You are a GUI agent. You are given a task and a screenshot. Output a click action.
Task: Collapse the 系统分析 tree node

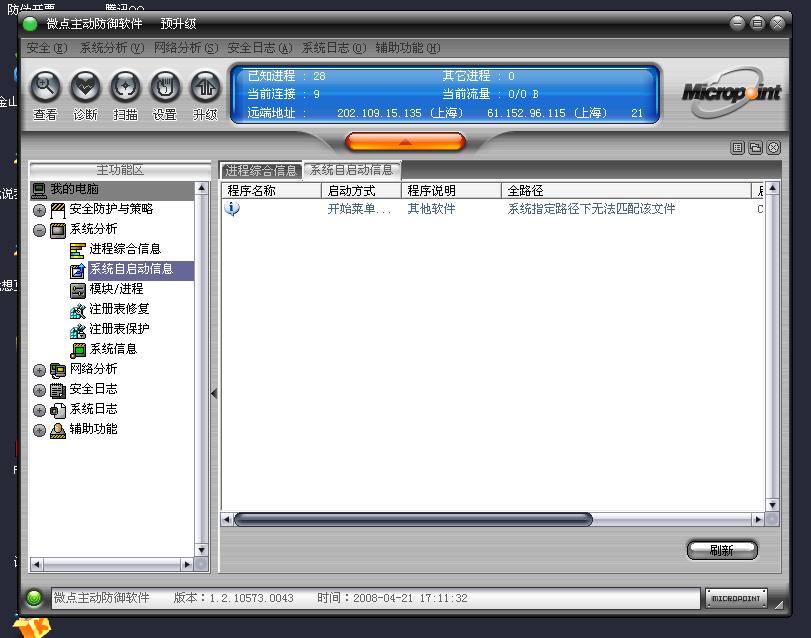tap(39, 230)
